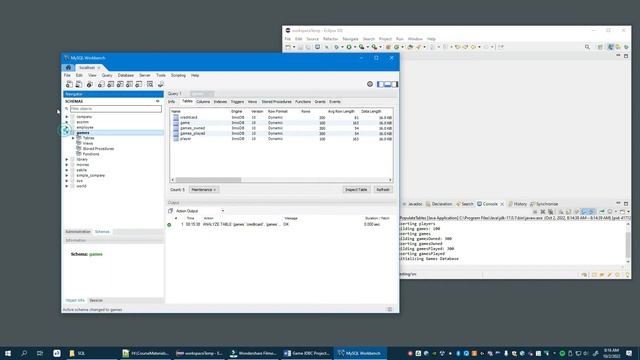The width and height of the screenshot is (640, 360).
Task: Open Task View from the taskbar
Action: click(x=40, y=353)
